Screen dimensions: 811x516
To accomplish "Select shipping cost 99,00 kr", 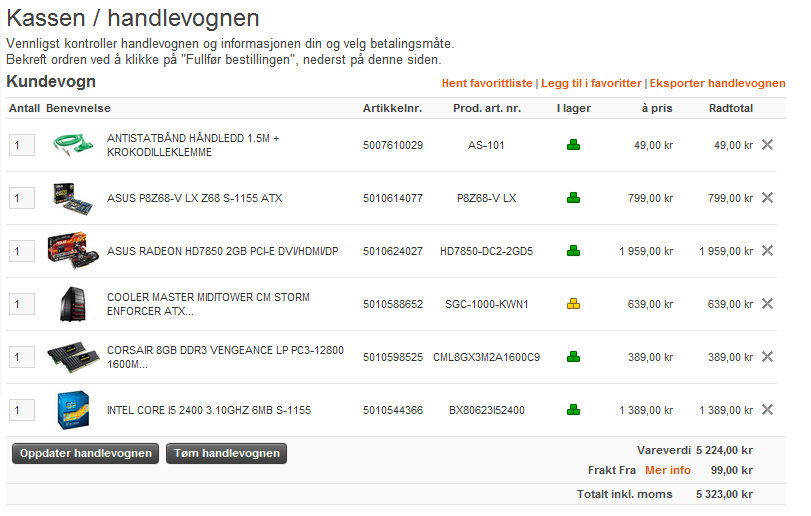I will [731, 470].
